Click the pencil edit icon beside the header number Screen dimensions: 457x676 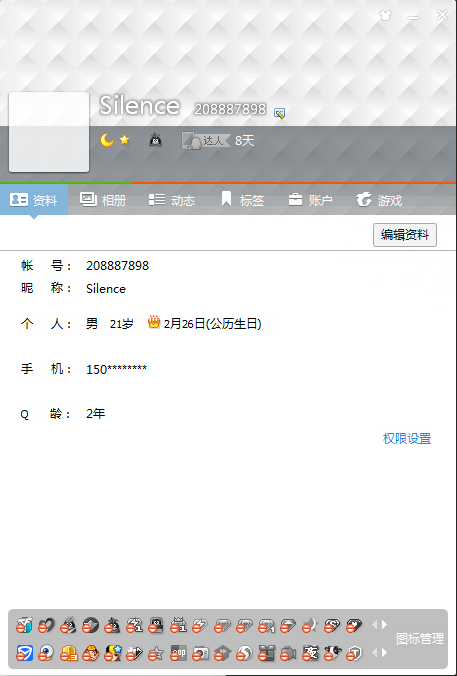coord(279,113)
